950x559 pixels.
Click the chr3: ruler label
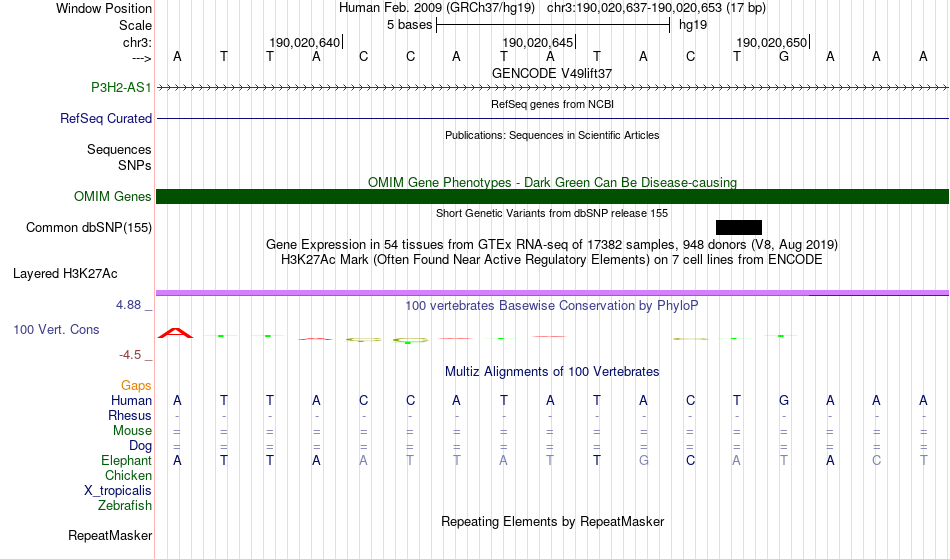(137, 42)
